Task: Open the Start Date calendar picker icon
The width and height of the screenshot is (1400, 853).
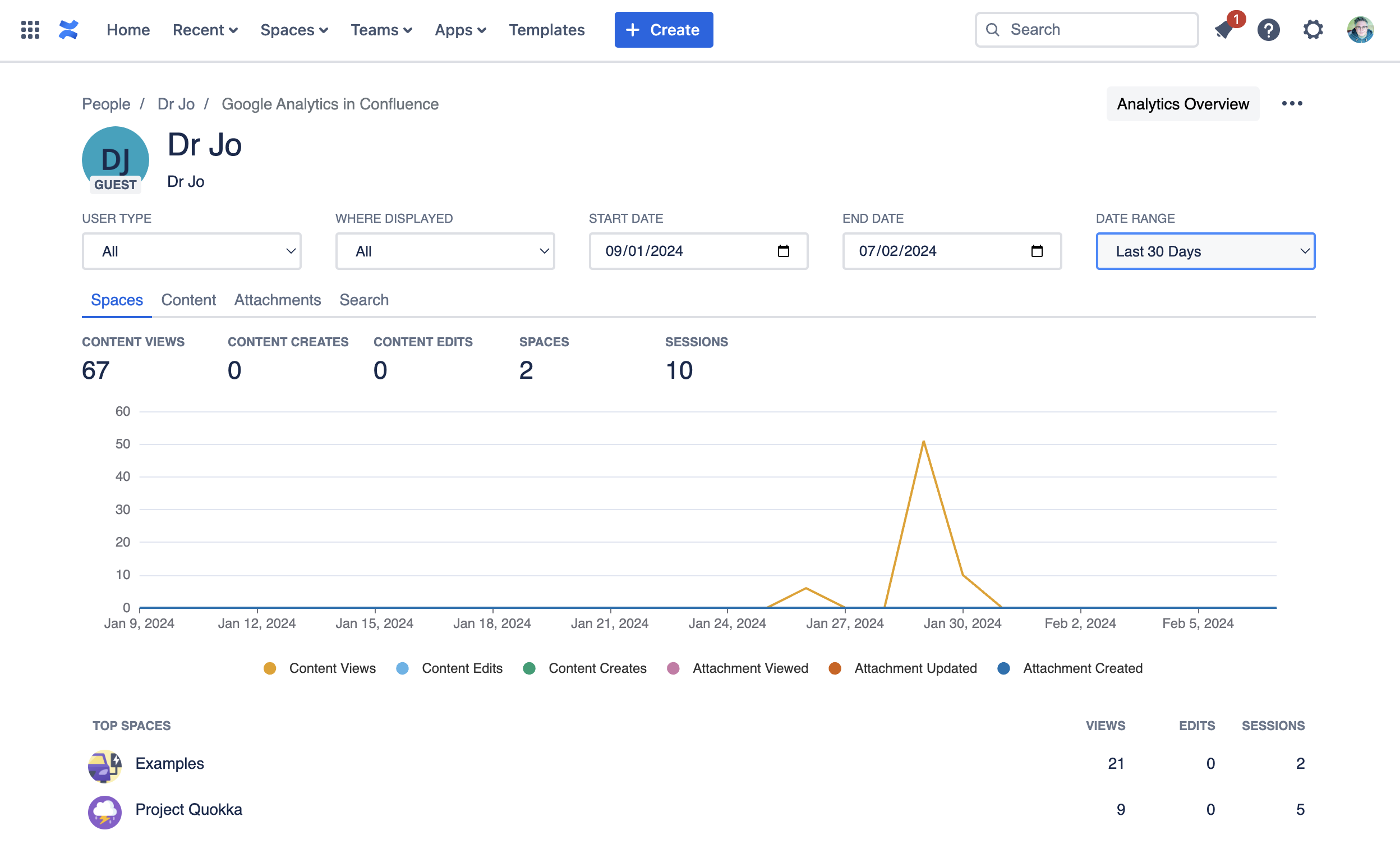Action: [x=783, y=251]
